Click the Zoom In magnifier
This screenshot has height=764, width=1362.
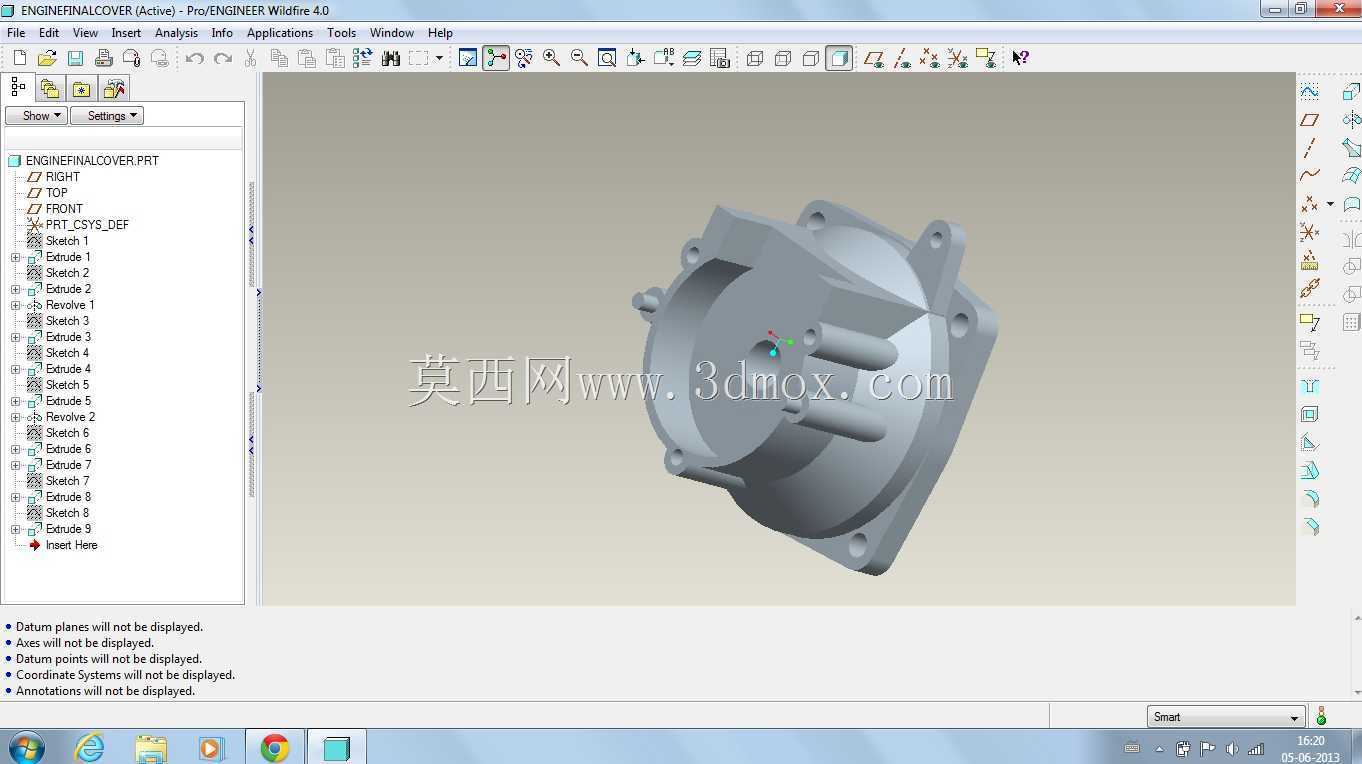551,58
